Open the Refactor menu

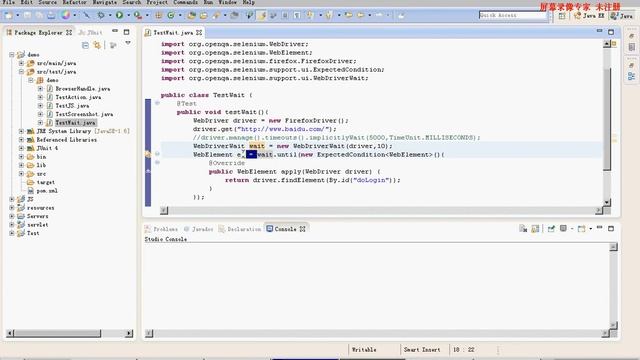pyautogui.click(x=74, y=2)
